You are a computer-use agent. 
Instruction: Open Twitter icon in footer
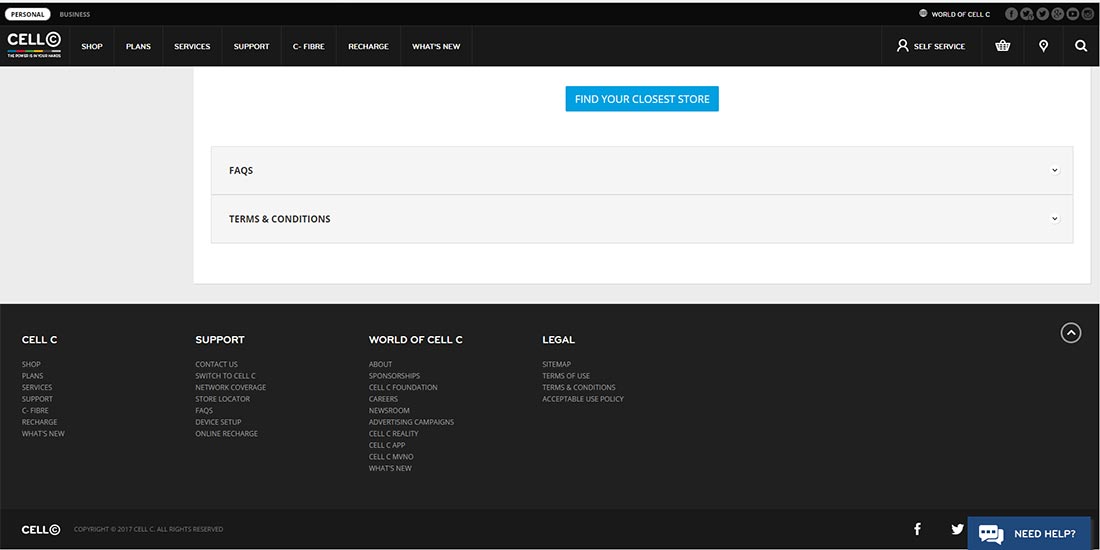[x=957, y=529]
